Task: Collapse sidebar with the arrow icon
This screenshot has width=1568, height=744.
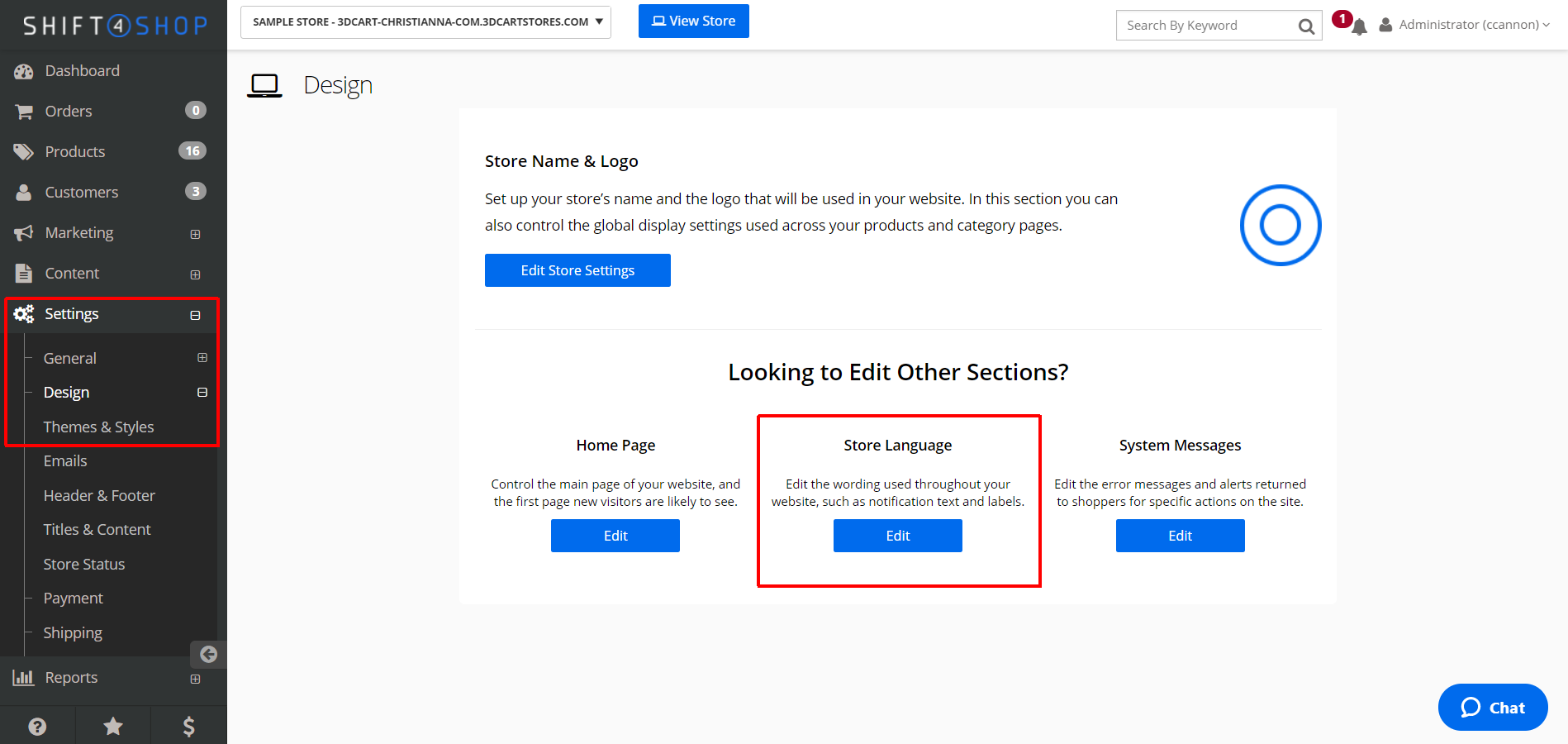Action: tap(208, 655)
